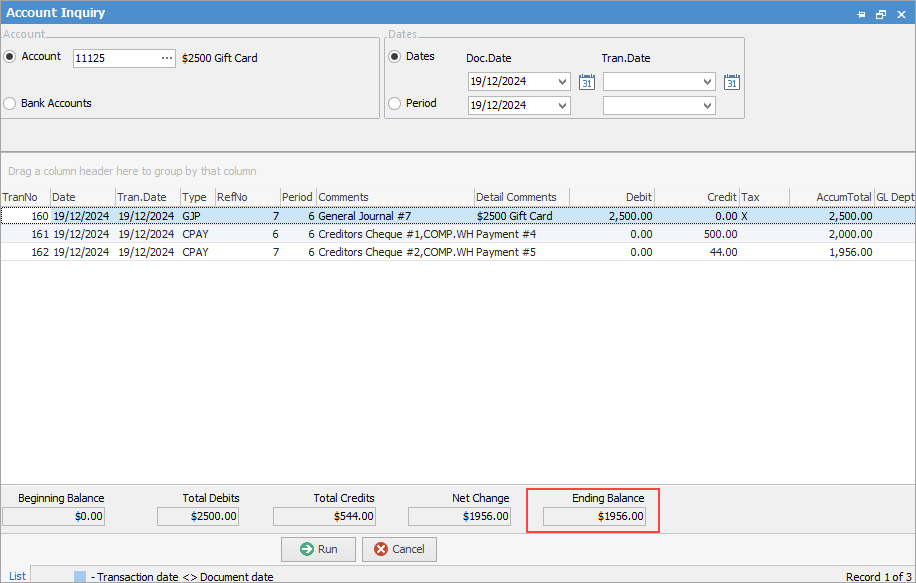The image size is (916, 583).
Task: Choose the Period radio option
Action: (x=395, y=103)
